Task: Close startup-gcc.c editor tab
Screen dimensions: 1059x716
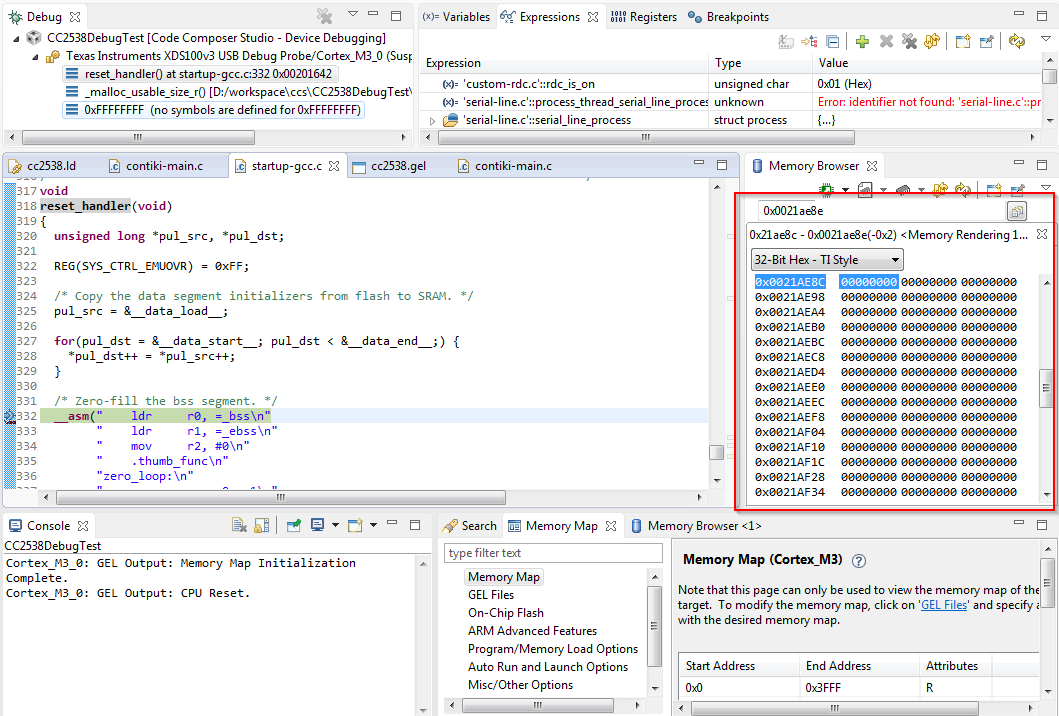Action: 334,165
